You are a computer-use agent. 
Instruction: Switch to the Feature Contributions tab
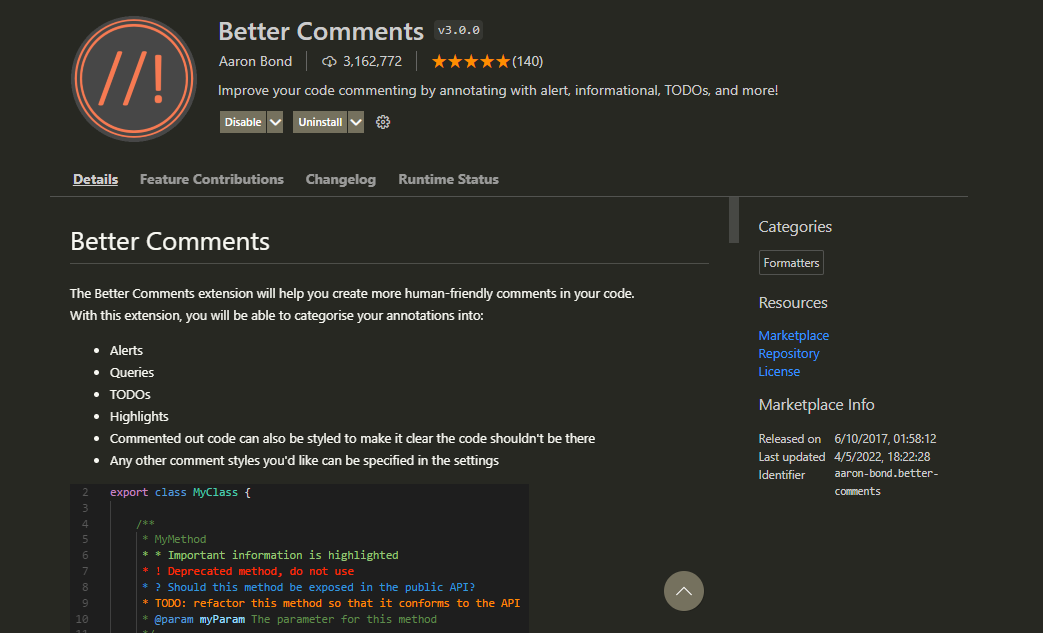[x=211, y=179]
